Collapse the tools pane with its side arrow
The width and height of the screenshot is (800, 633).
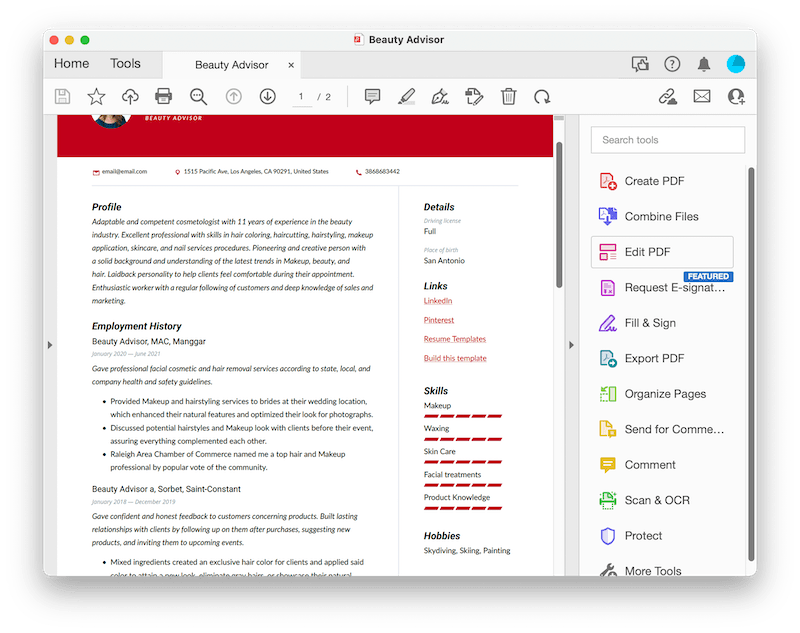[570, 343]
